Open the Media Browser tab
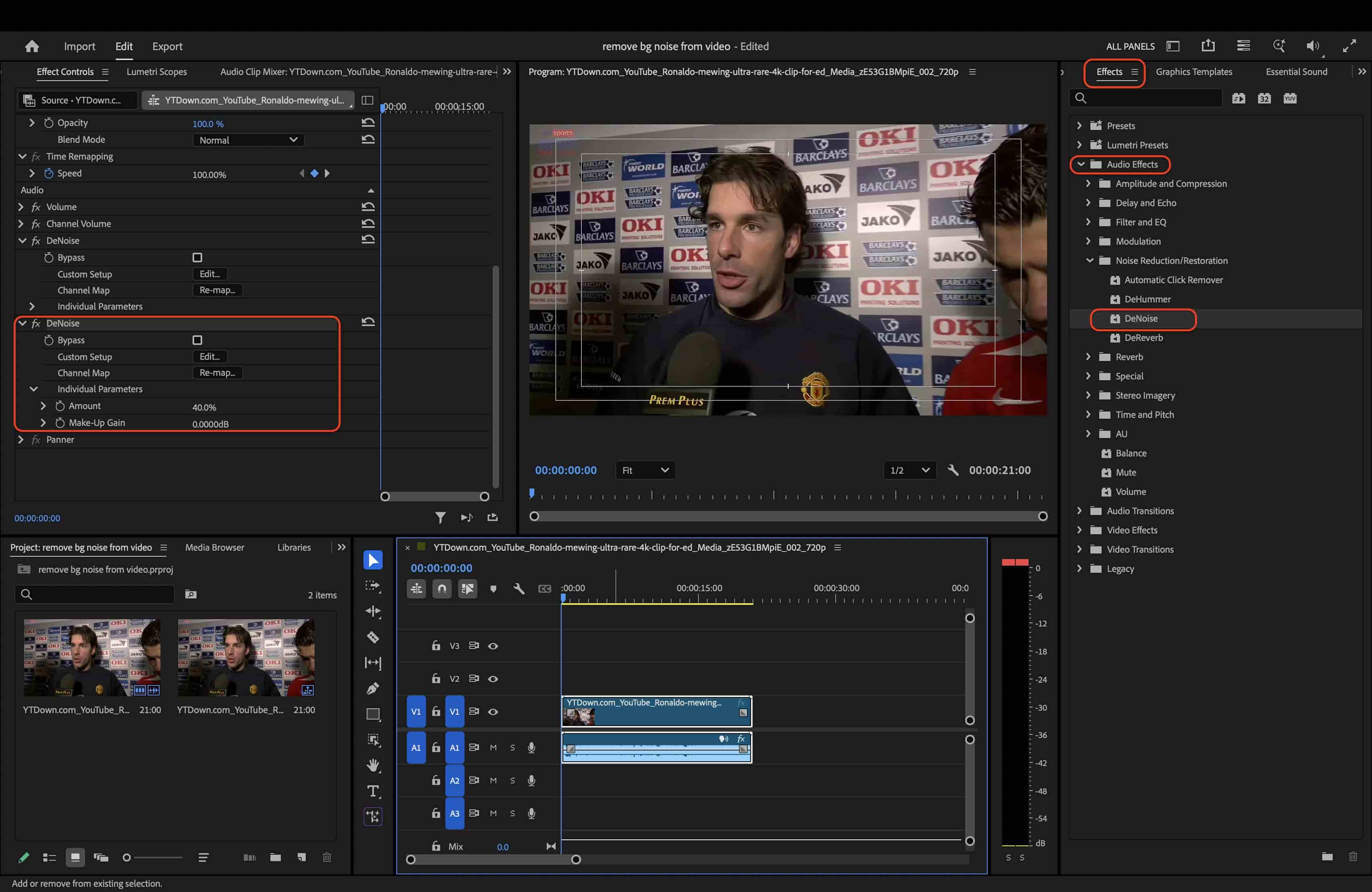 click(215, 547)
